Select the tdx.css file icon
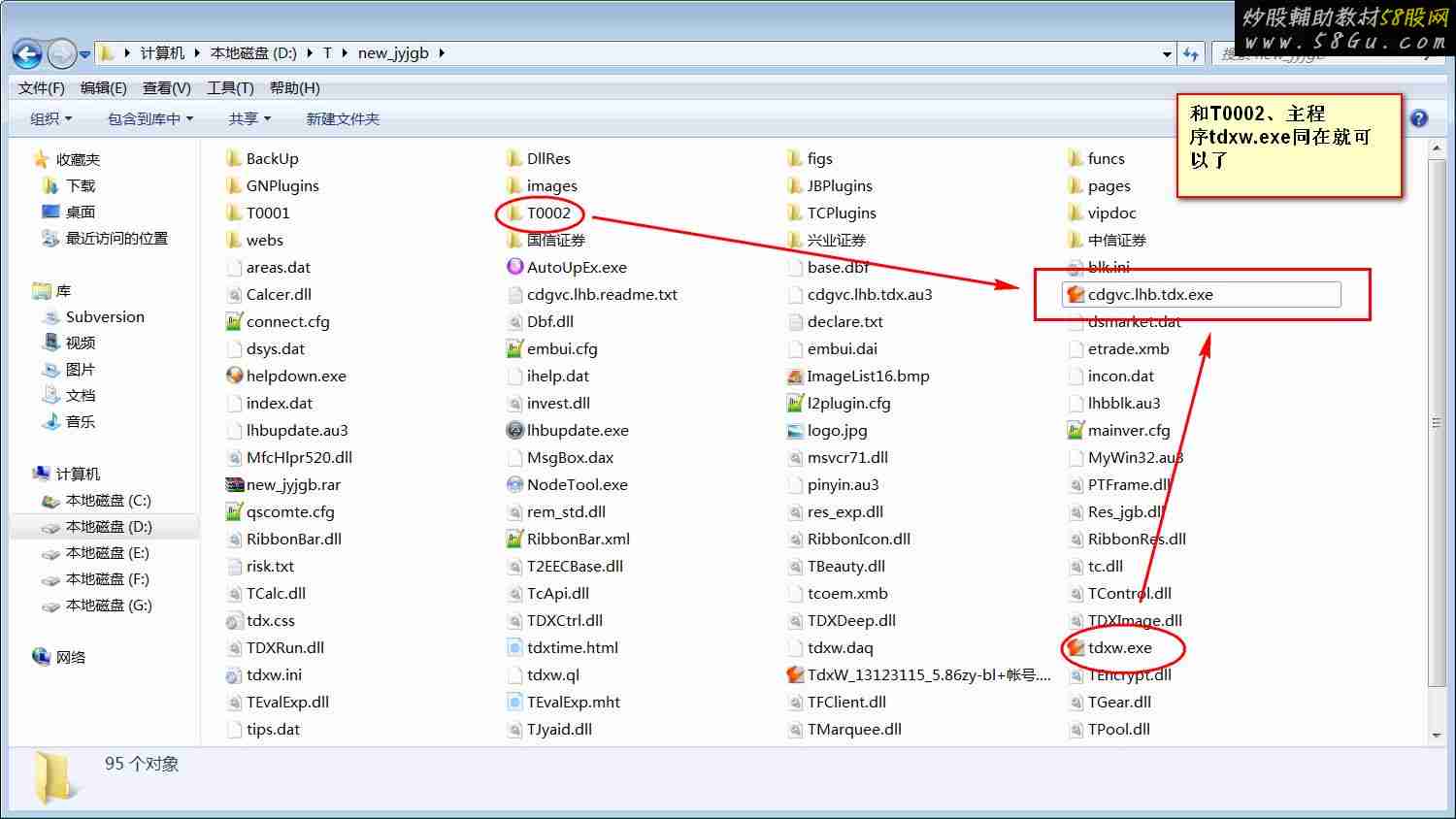1456x819 pixels. point(234,620)
